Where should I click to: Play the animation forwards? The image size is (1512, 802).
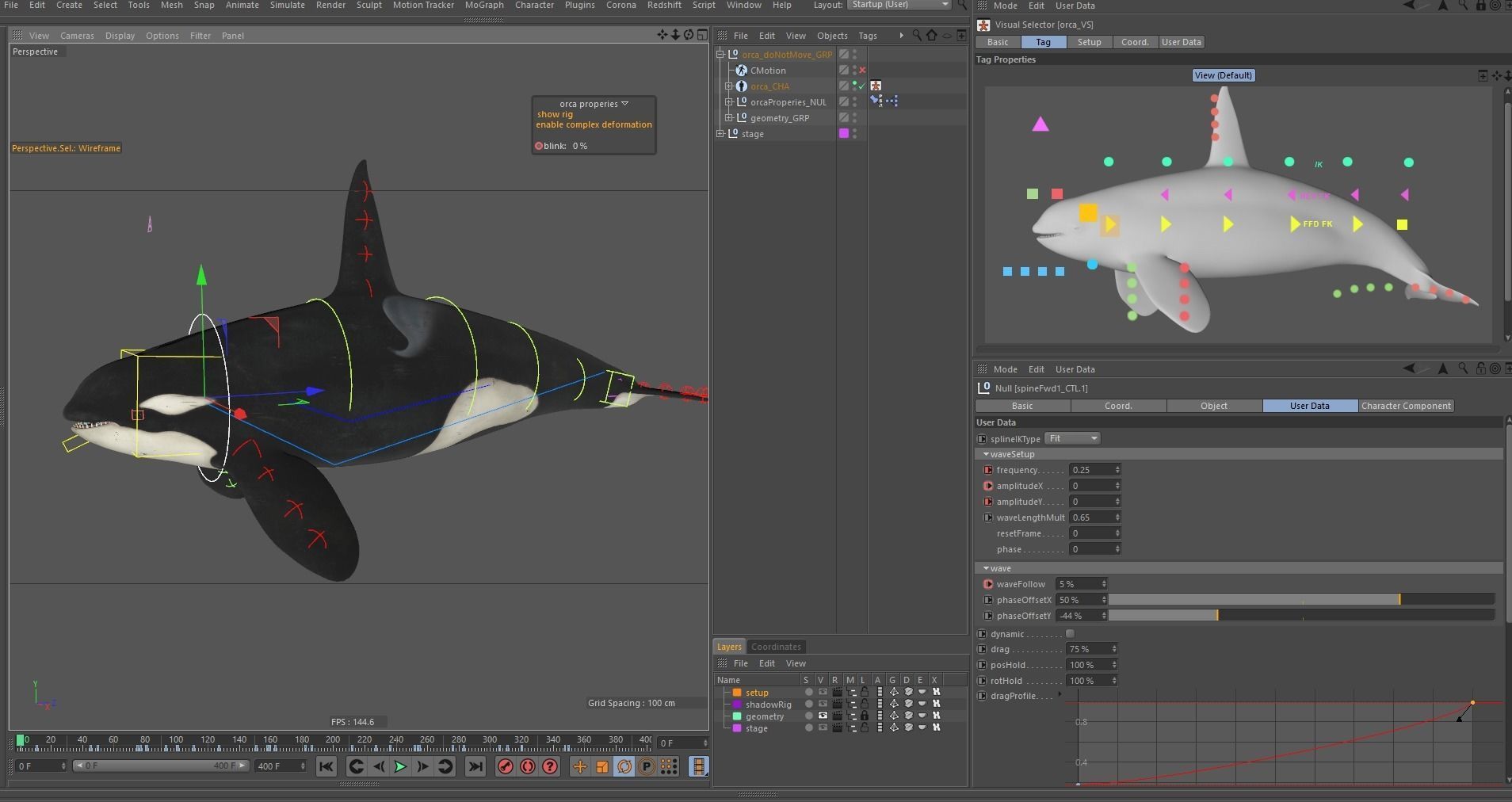401,766
